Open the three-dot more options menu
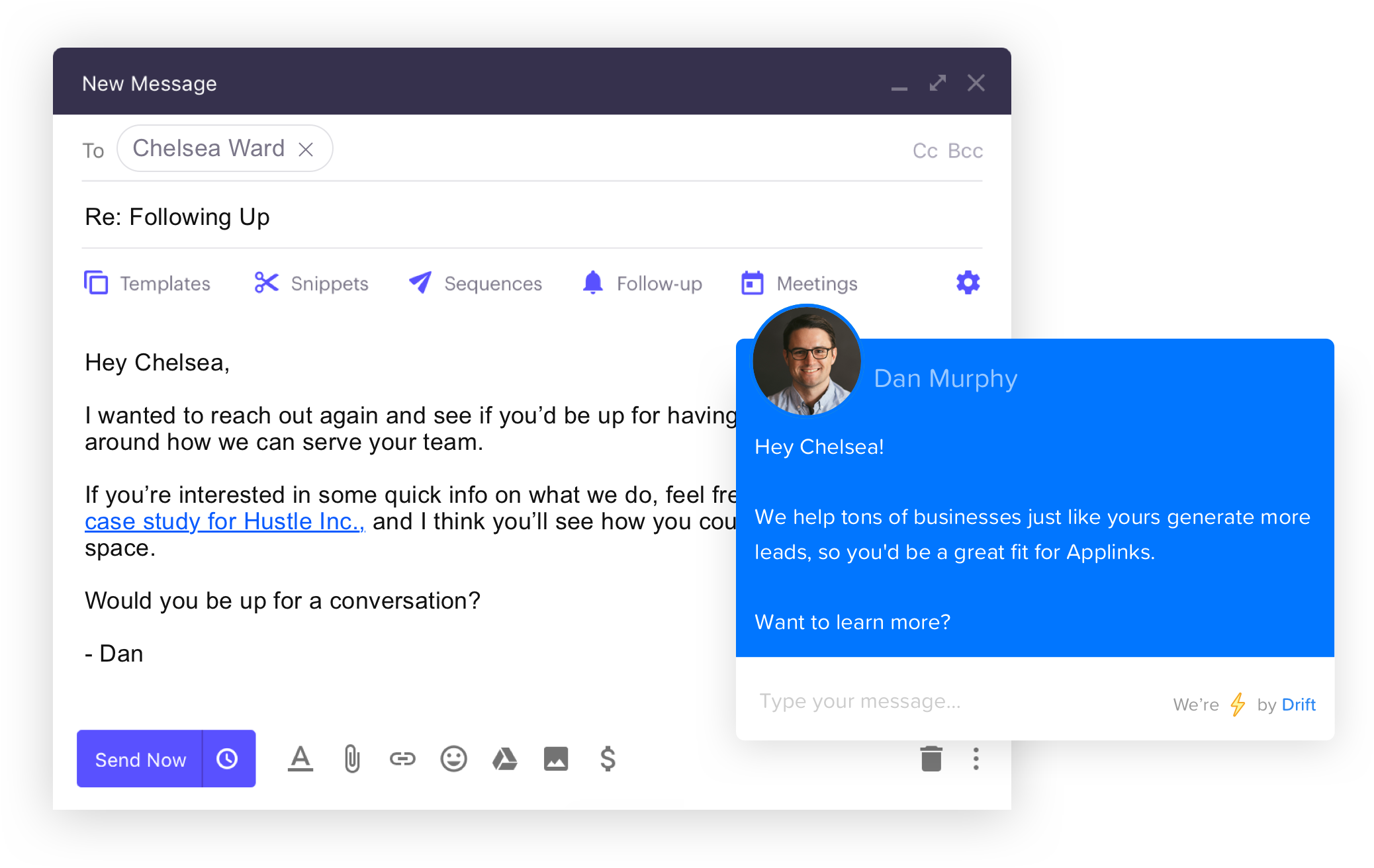The image size is (1374, 868). (976, 759)
